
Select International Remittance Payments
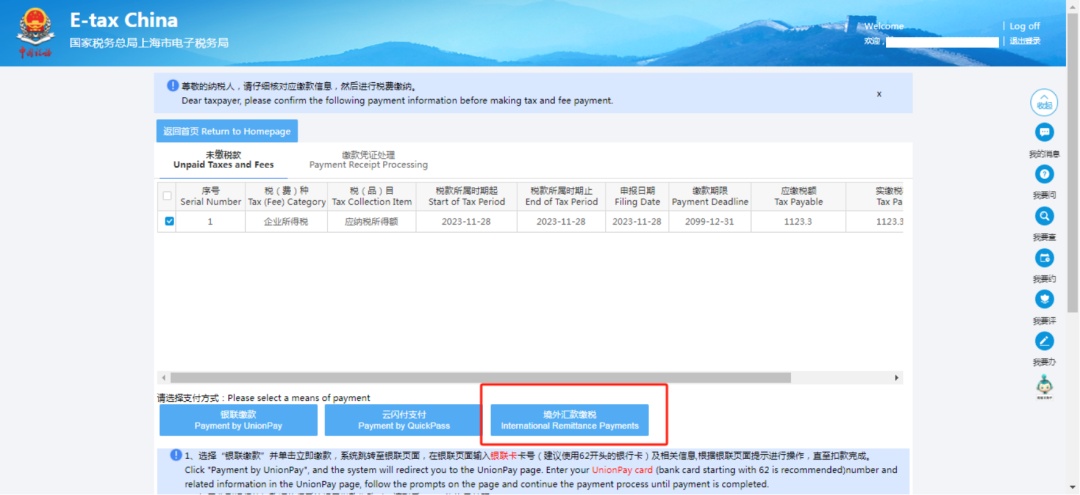569,420
